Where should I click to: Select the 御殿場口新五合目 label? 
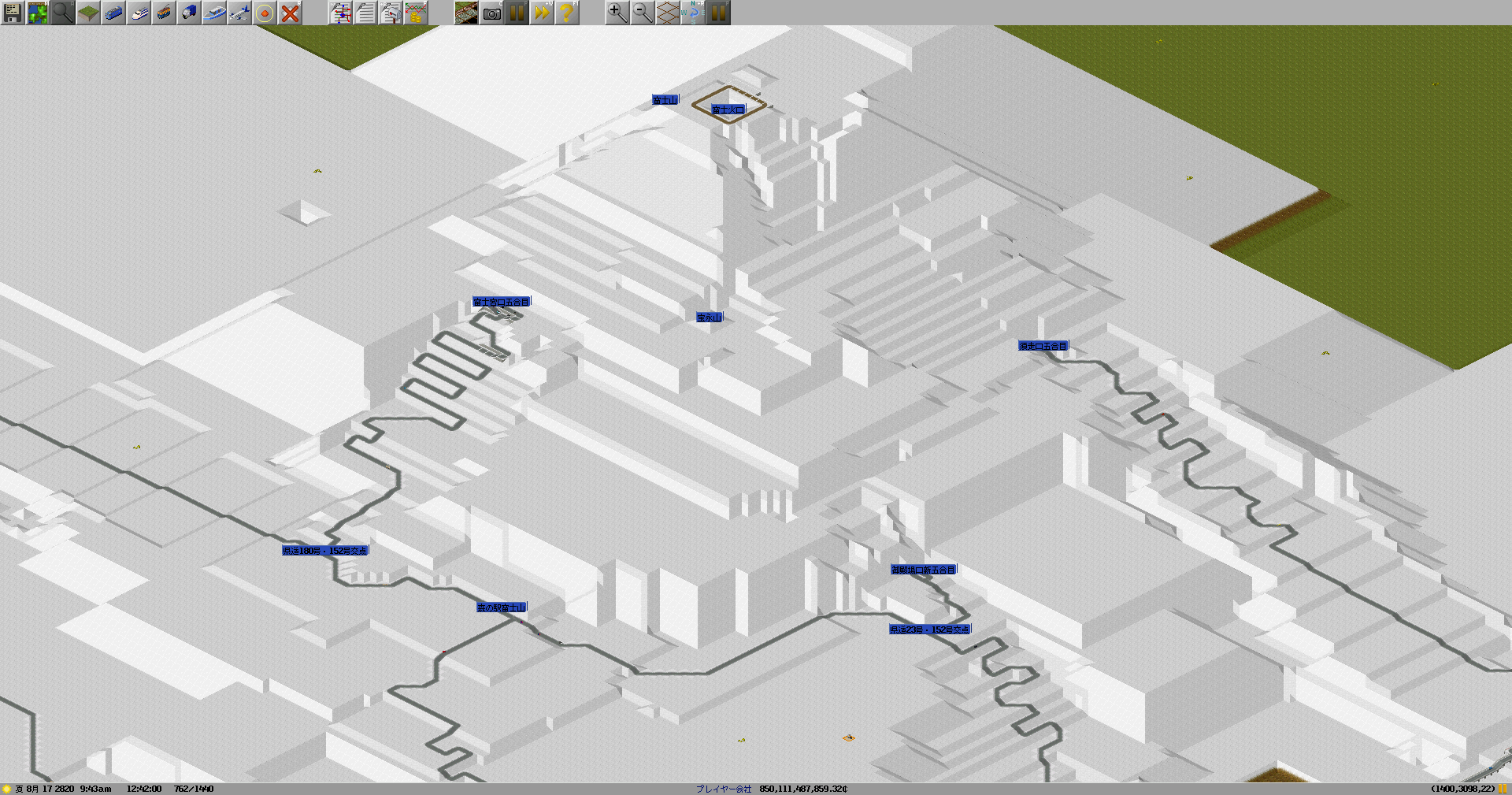pos(924,570)
